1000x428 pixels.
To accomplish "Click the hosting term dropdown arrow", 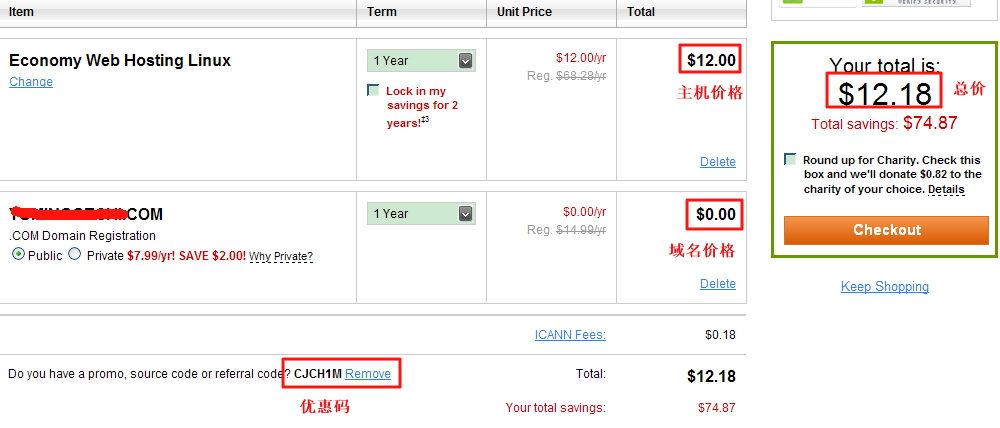I will (466, 61).
